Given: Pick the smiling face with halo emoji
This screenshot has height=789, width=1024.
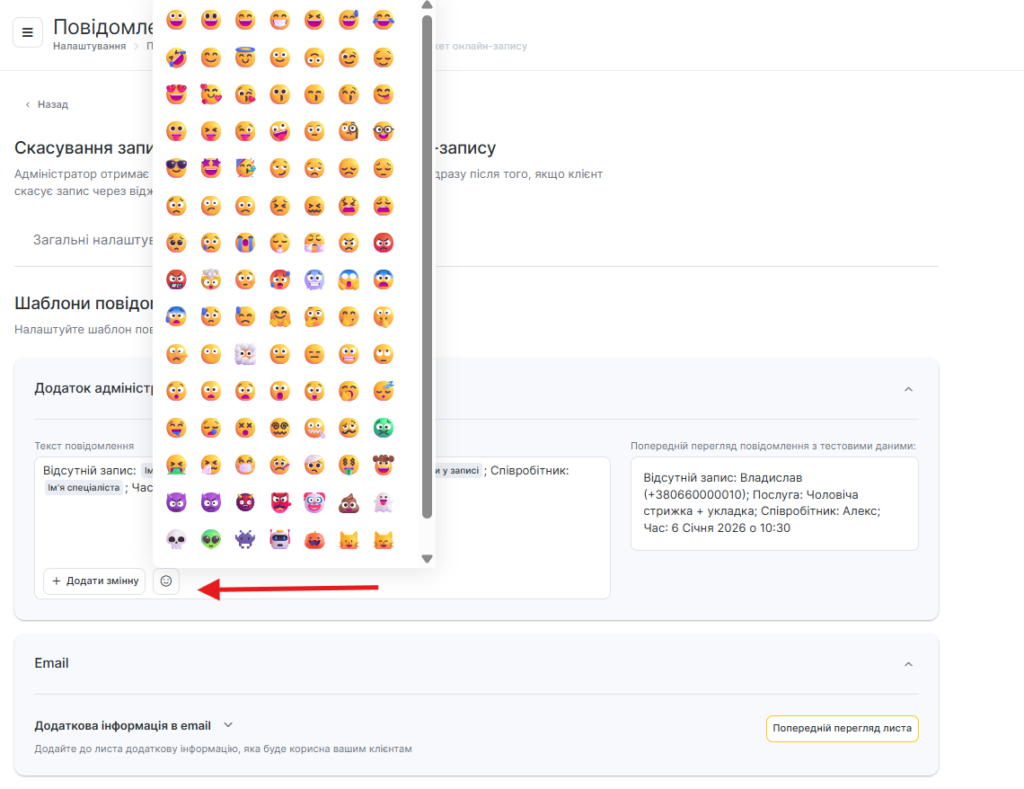Looking at the screenshot, I should [x=245, y=57].
